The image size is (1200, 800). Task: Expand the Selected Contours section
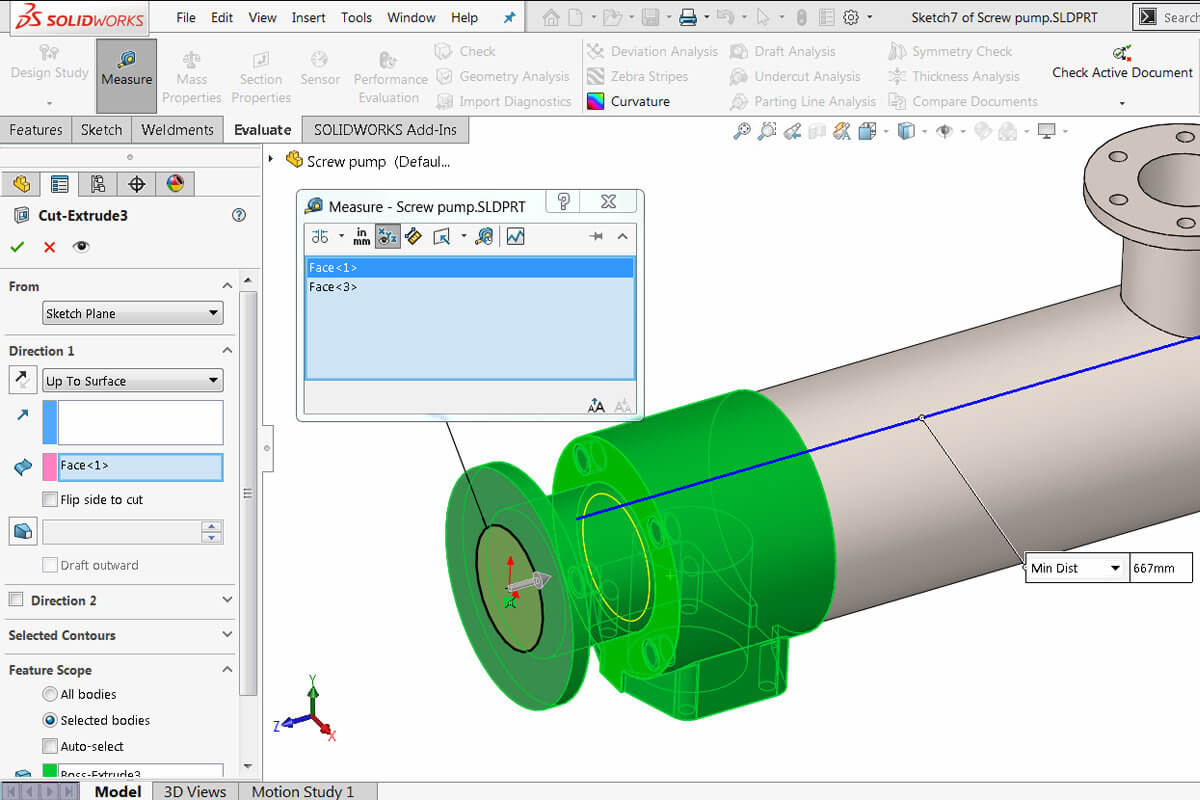pos(227,635)
